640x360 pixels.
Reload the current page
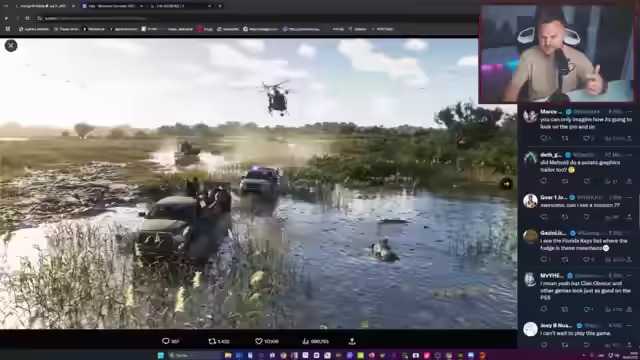click(x=27, y=18)
